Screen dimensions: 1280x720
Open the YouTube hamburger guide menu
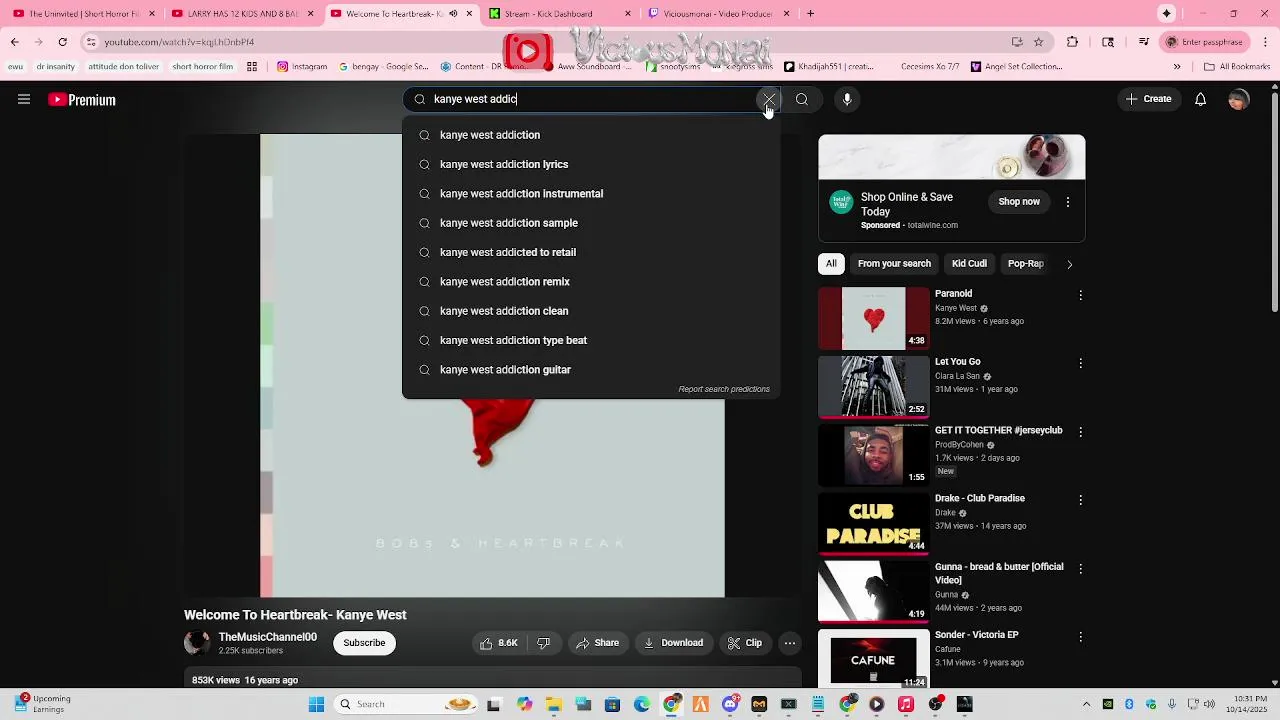pyautogui.click(x=24, y=99)
